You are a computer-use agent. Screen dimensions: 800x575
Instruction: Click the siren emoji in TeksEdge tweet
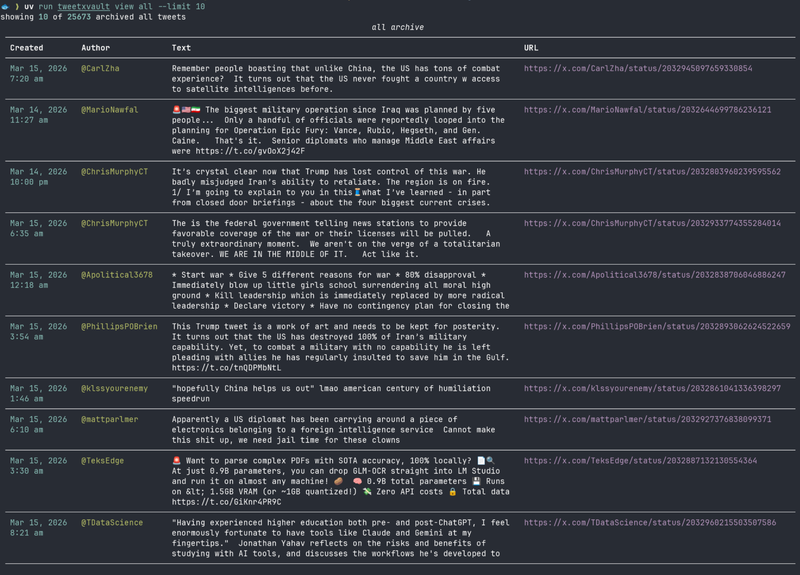click(176, 460)
